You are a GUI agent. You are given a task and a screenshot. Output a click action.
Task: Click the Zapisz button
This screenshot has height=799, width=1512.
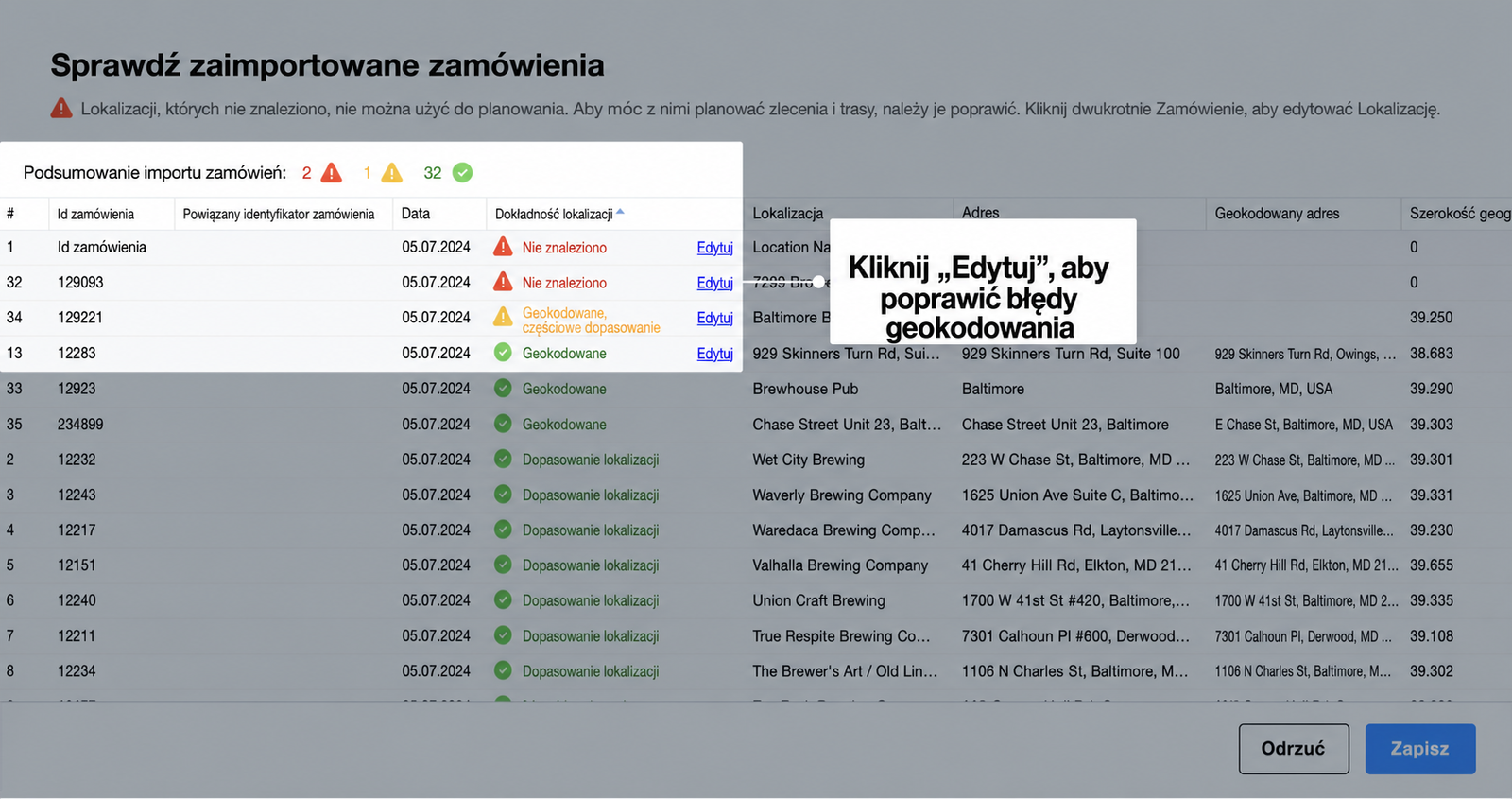[x=1420, y=749]
